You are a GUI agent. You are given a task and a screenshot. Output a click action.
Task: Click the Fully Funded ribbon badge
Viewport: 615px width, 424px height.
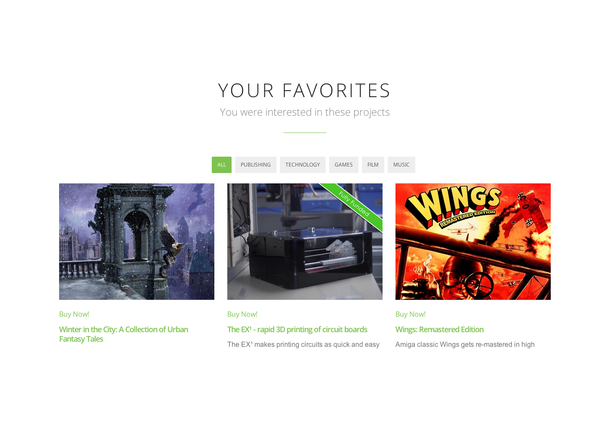353,206
